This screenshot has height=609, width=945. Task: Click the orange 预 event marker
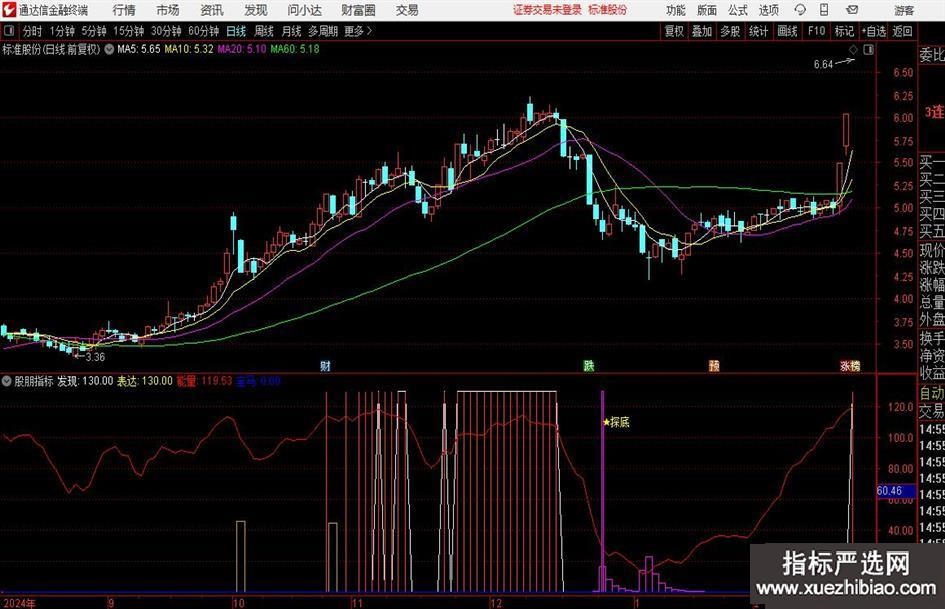click(714, 365)
